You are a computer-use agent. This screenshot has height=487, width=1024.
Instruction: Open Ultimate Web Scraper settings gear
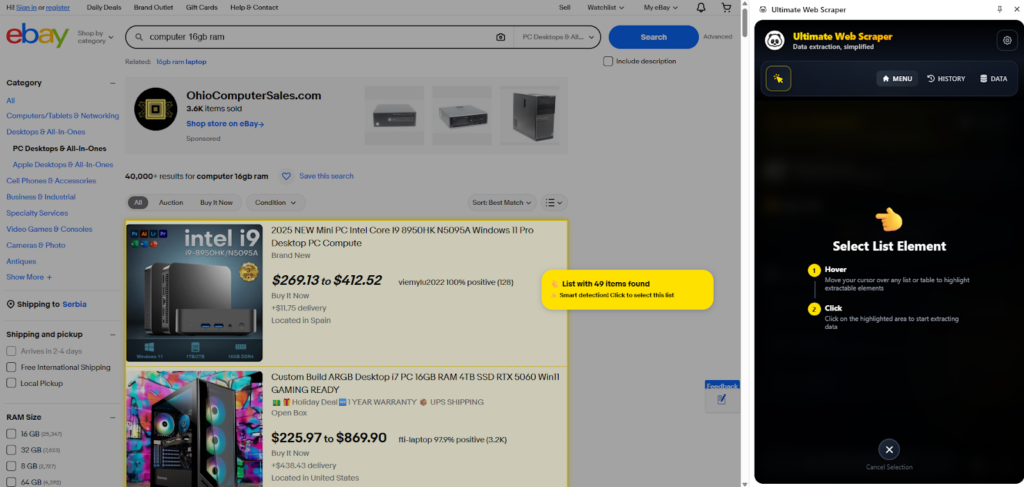coord(1007,40)
